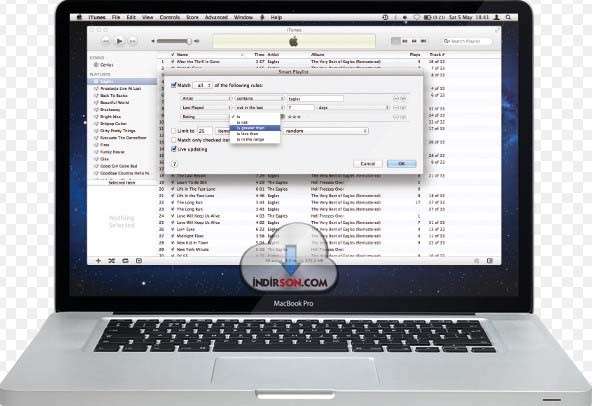Toggle the repeat icon in bottom bar
Image resolution: width=592 pixels, height=406 pixels.
[x=125, y=261]
